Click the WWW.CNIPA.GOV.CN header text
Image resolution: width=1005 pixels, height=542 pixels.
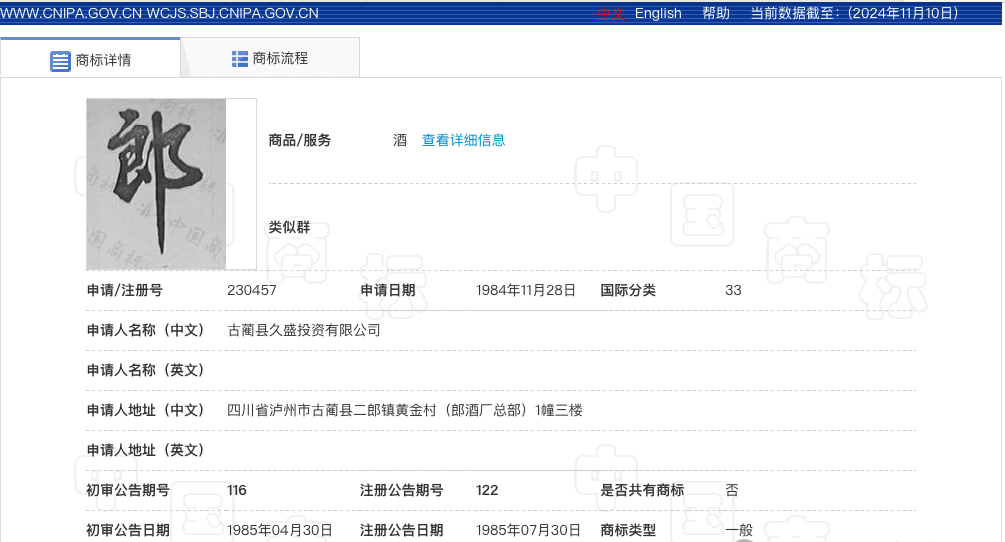click(x=72, y=13)
